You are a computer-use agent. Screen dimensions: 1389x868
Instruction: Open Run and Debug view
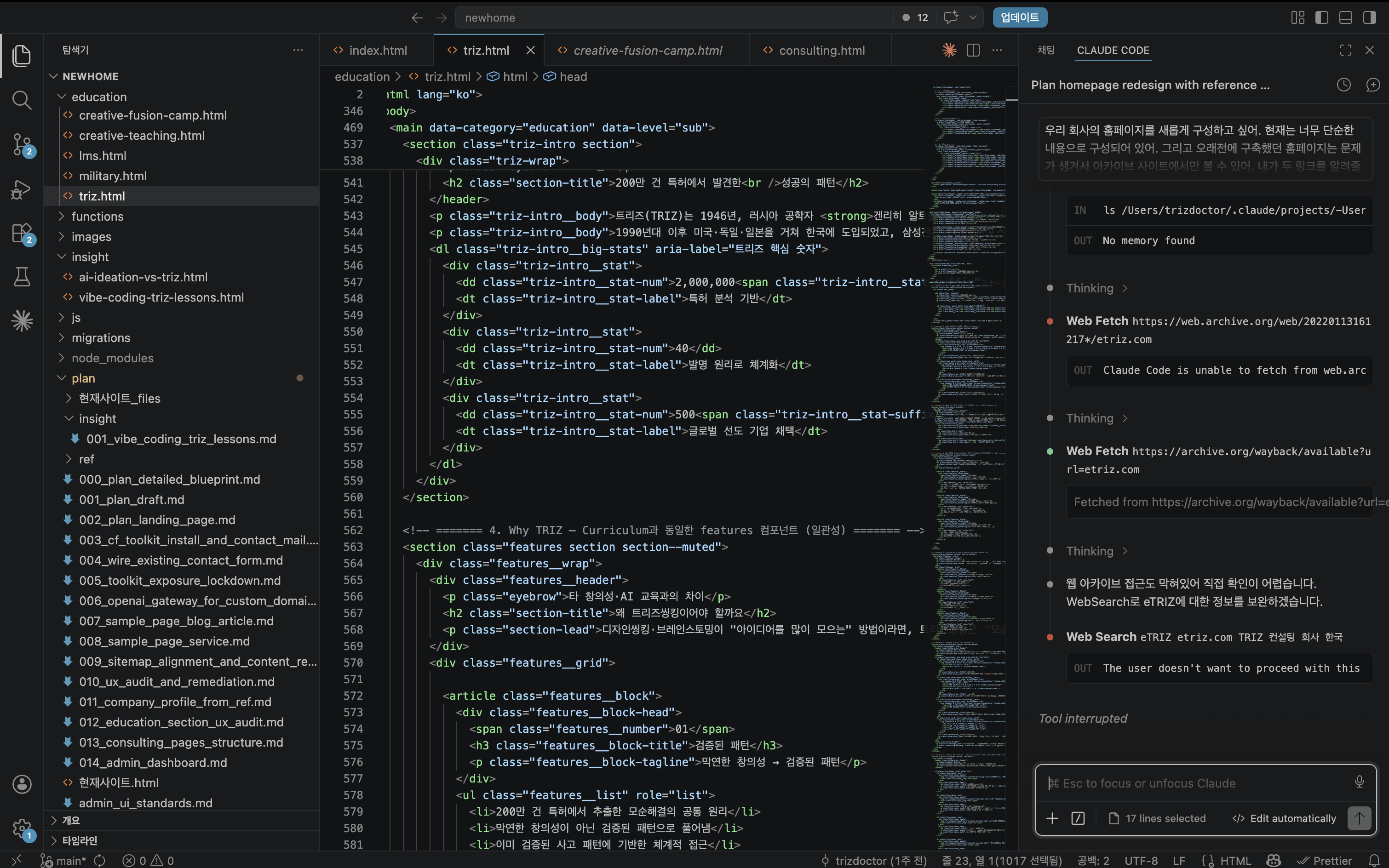pos(22,189)
